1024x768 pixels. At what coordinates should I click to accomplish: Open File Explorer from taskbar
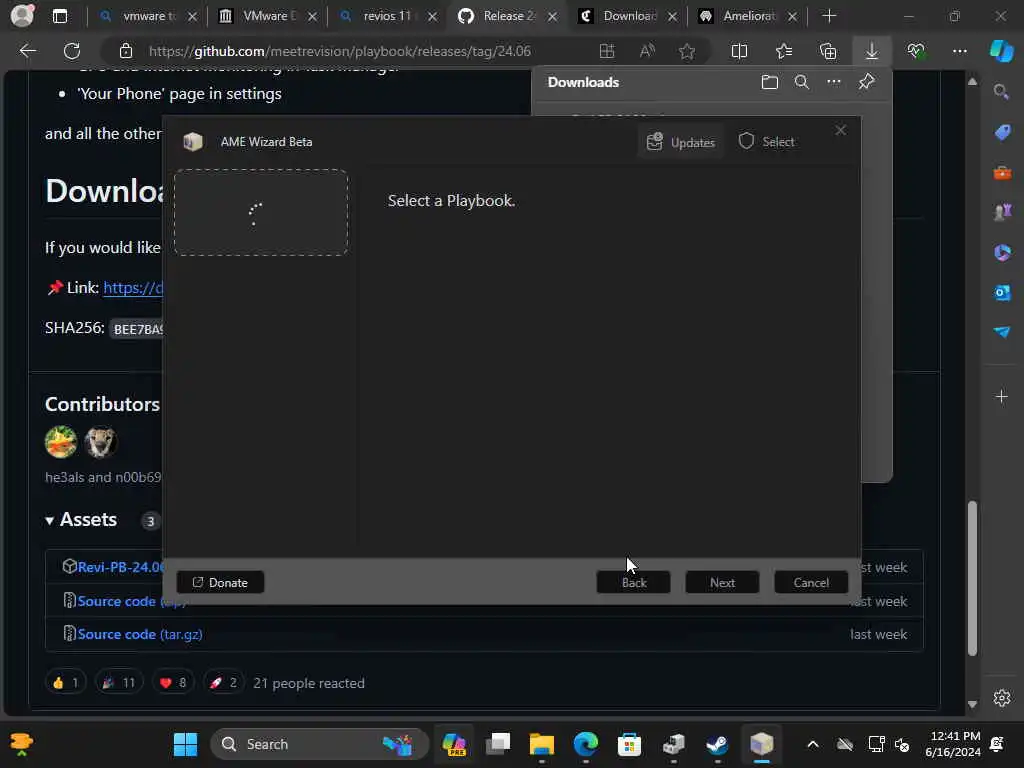tap(541, 744)
